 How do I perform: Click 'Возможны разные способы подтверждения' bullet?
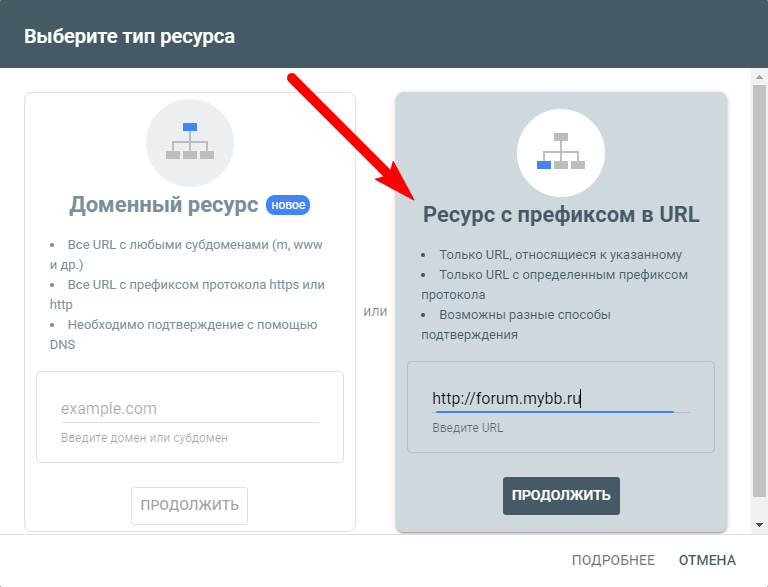(x=516, y=325)
